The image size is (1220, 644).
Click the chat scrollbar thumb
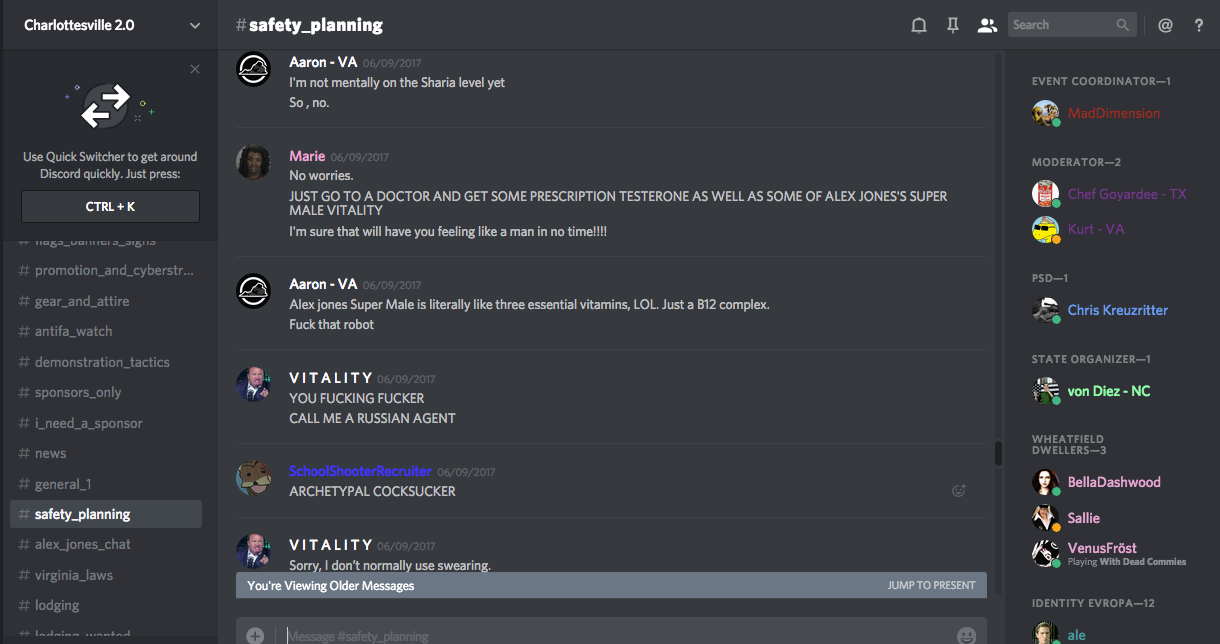(x=997, y=453)
